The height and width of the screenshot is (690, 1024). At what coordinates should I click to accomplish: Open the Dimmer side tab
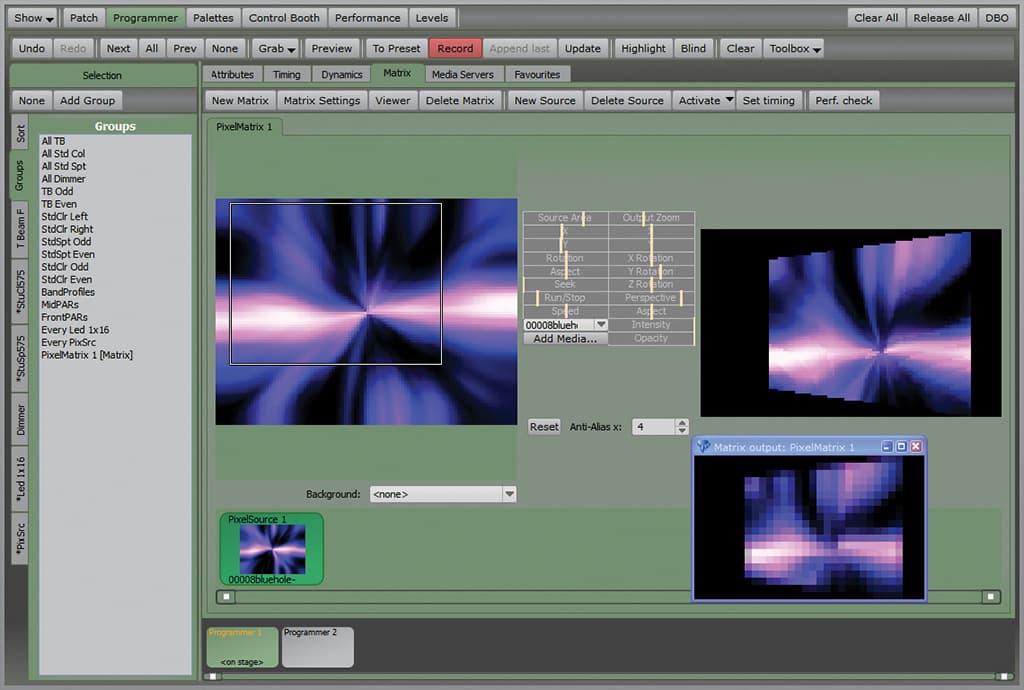(20, 420)
